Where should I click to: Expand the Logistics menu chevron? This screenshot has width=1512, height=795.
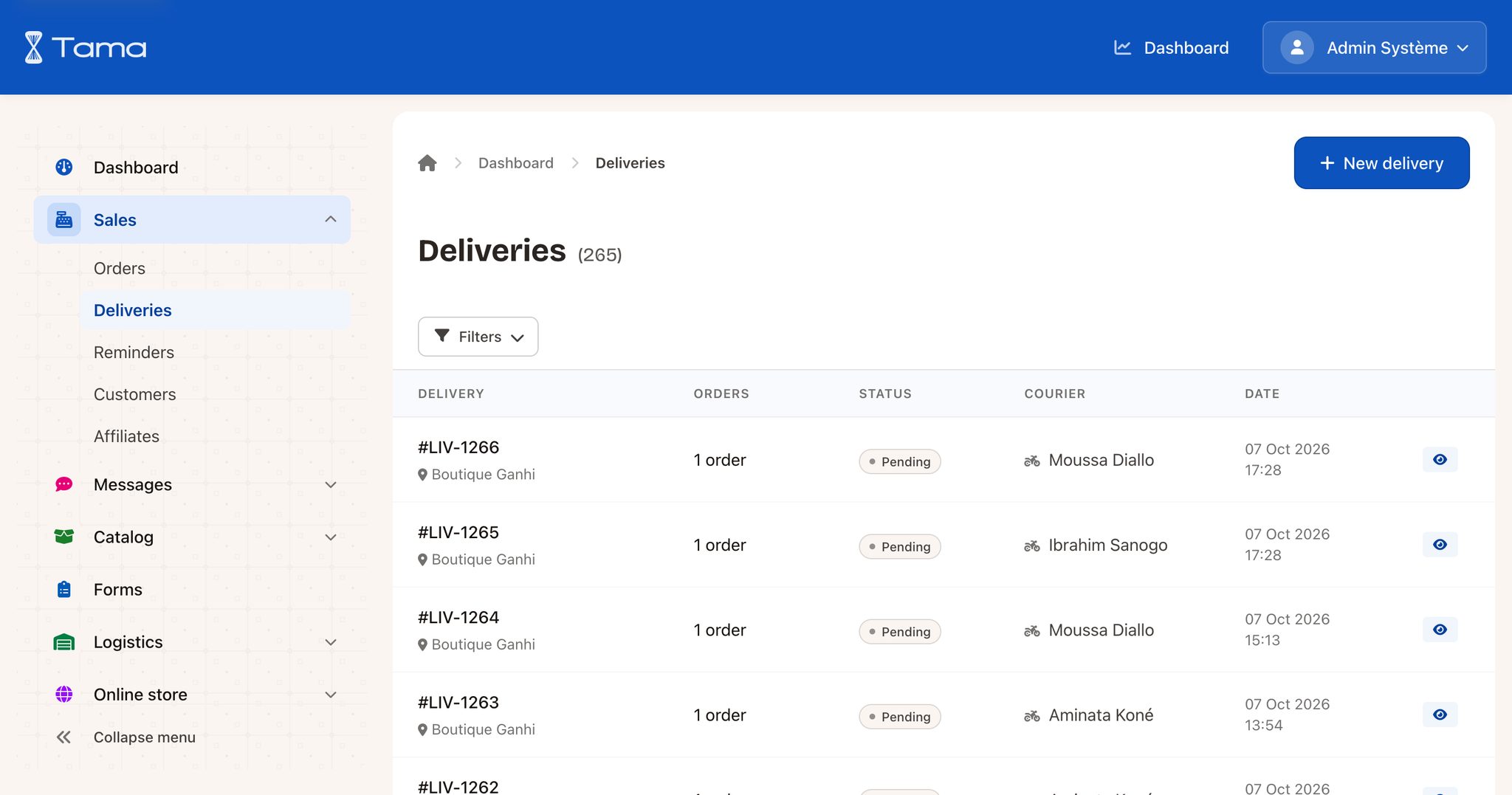(331, 642)
